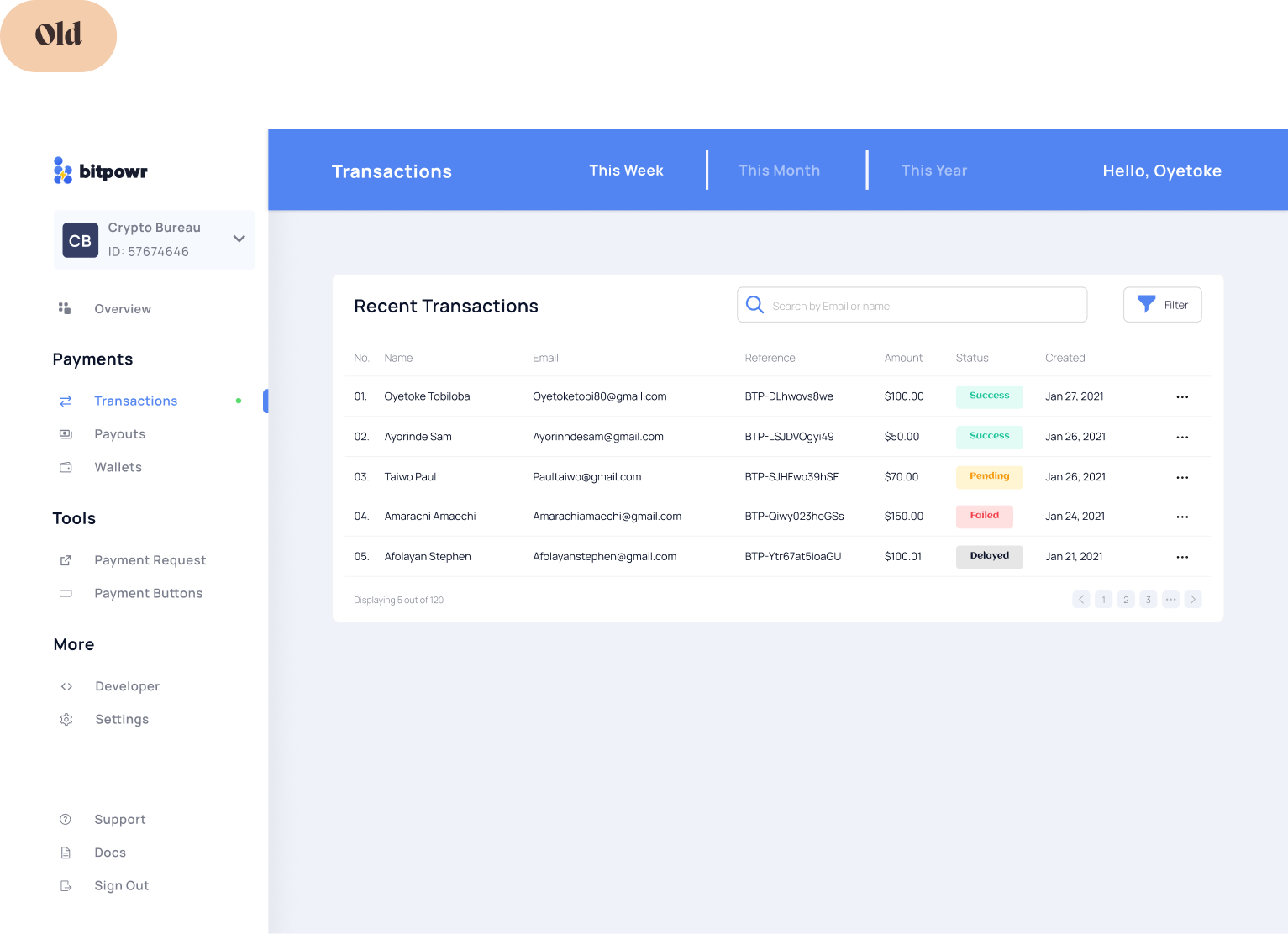Click the Status column header

click(x=972, y=358)
